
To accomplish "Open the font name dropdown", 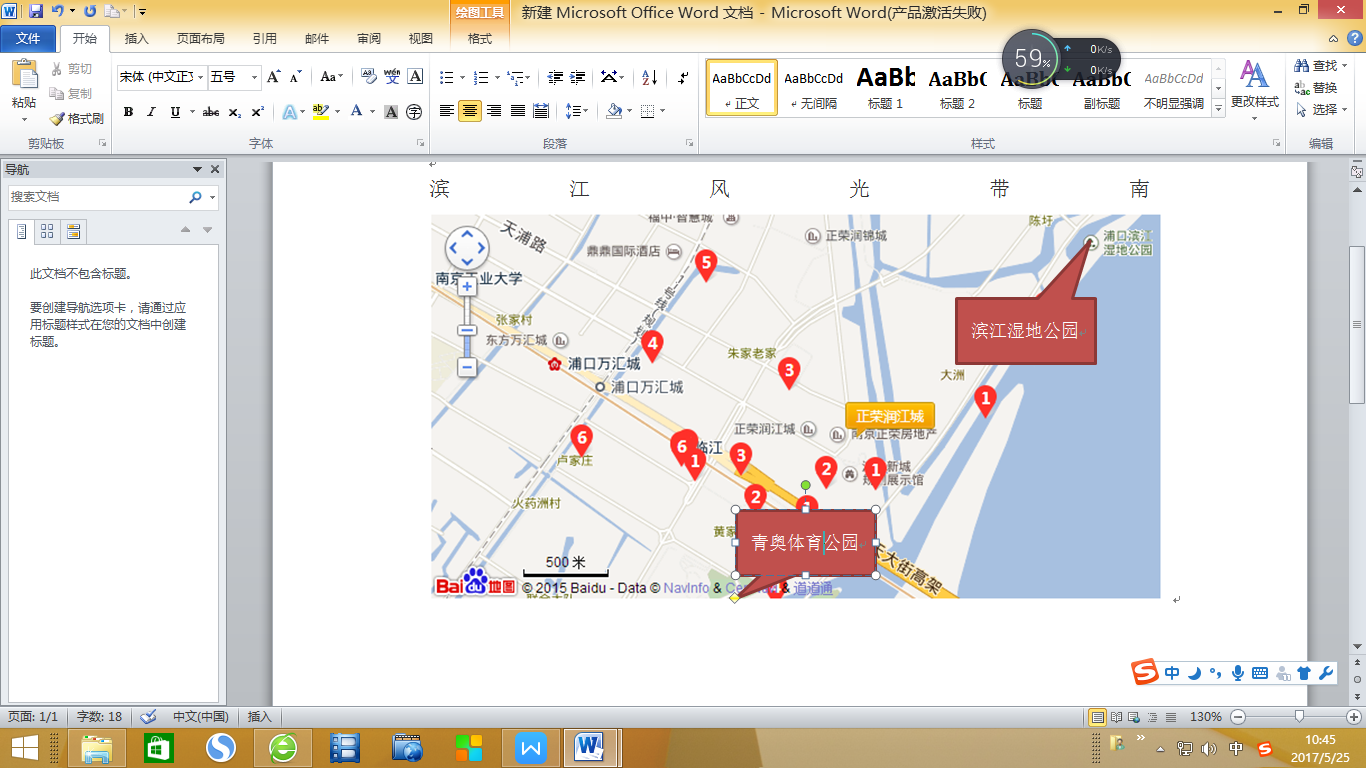I will (x=201, y=77).
